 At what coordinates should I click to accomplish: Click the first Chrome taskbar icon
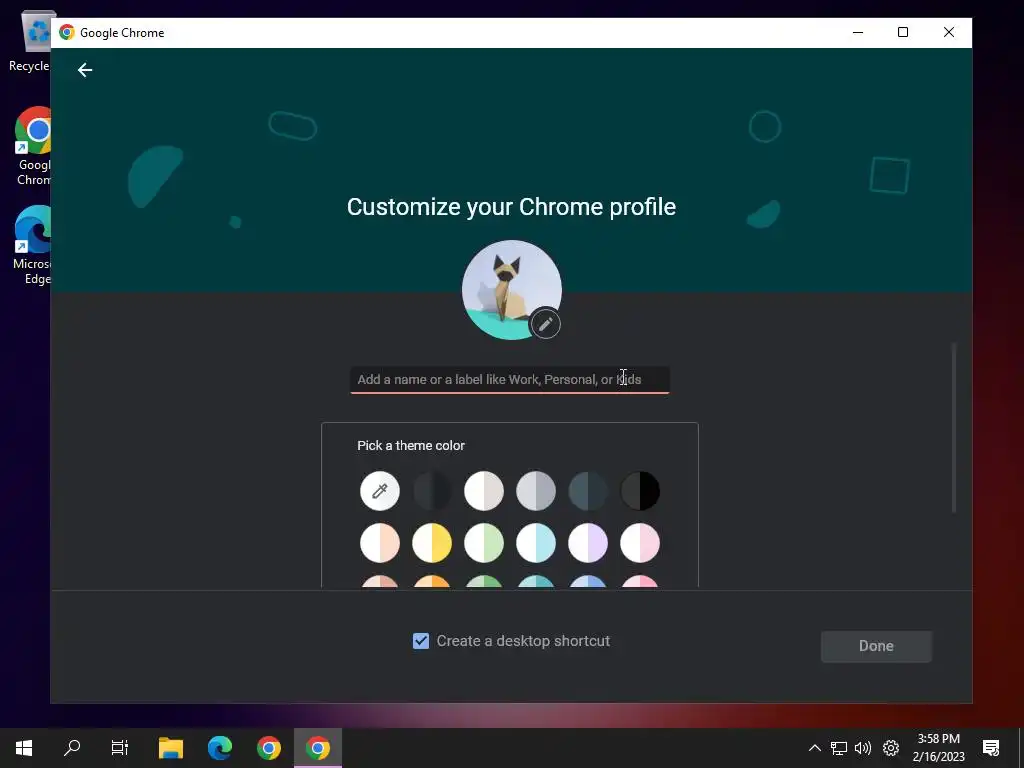pos(269,748)
